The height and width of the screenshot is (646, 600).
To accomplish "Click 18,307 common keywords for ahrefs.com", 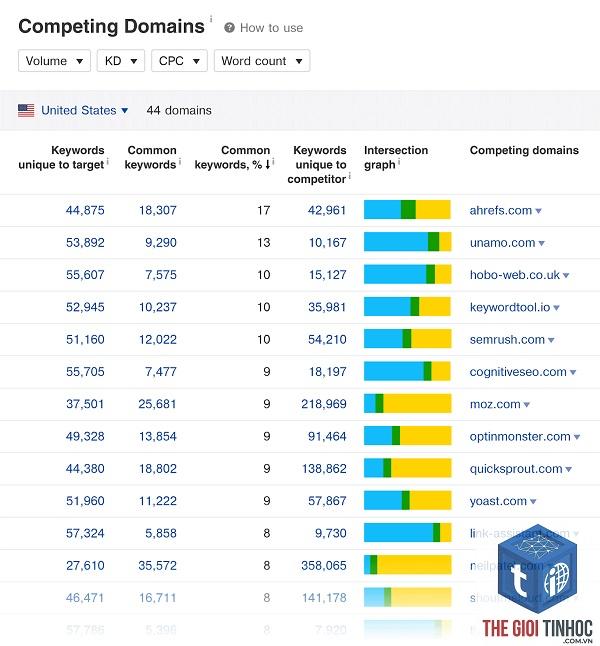I will 157,211.
